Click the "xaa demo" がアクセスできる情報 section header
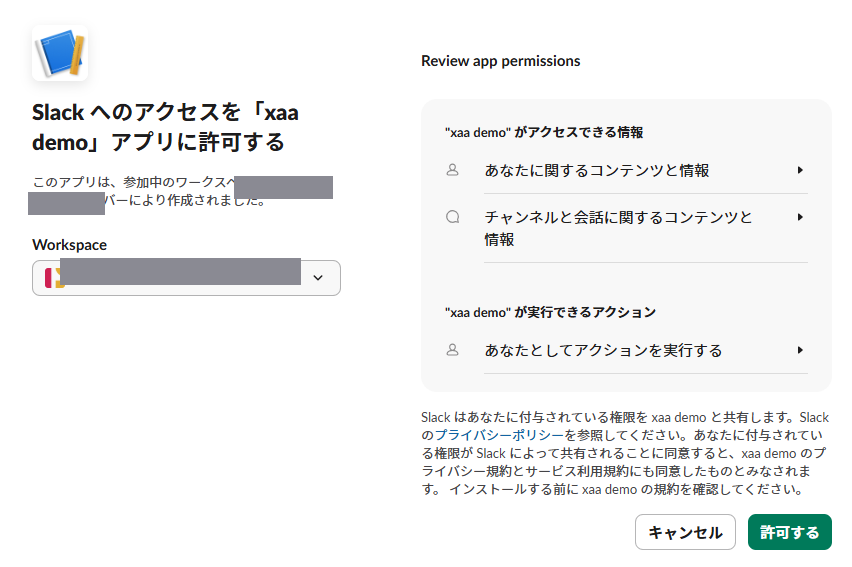This screenshot has height=567, width=852. coord(544,132)
